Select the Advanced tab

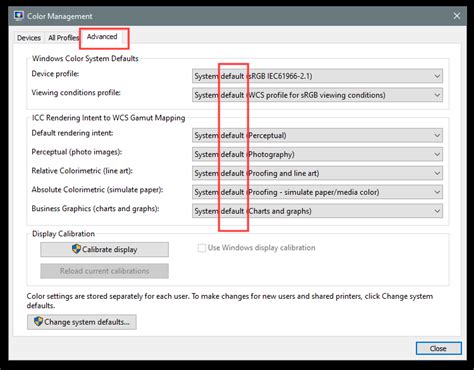point(102,37)
